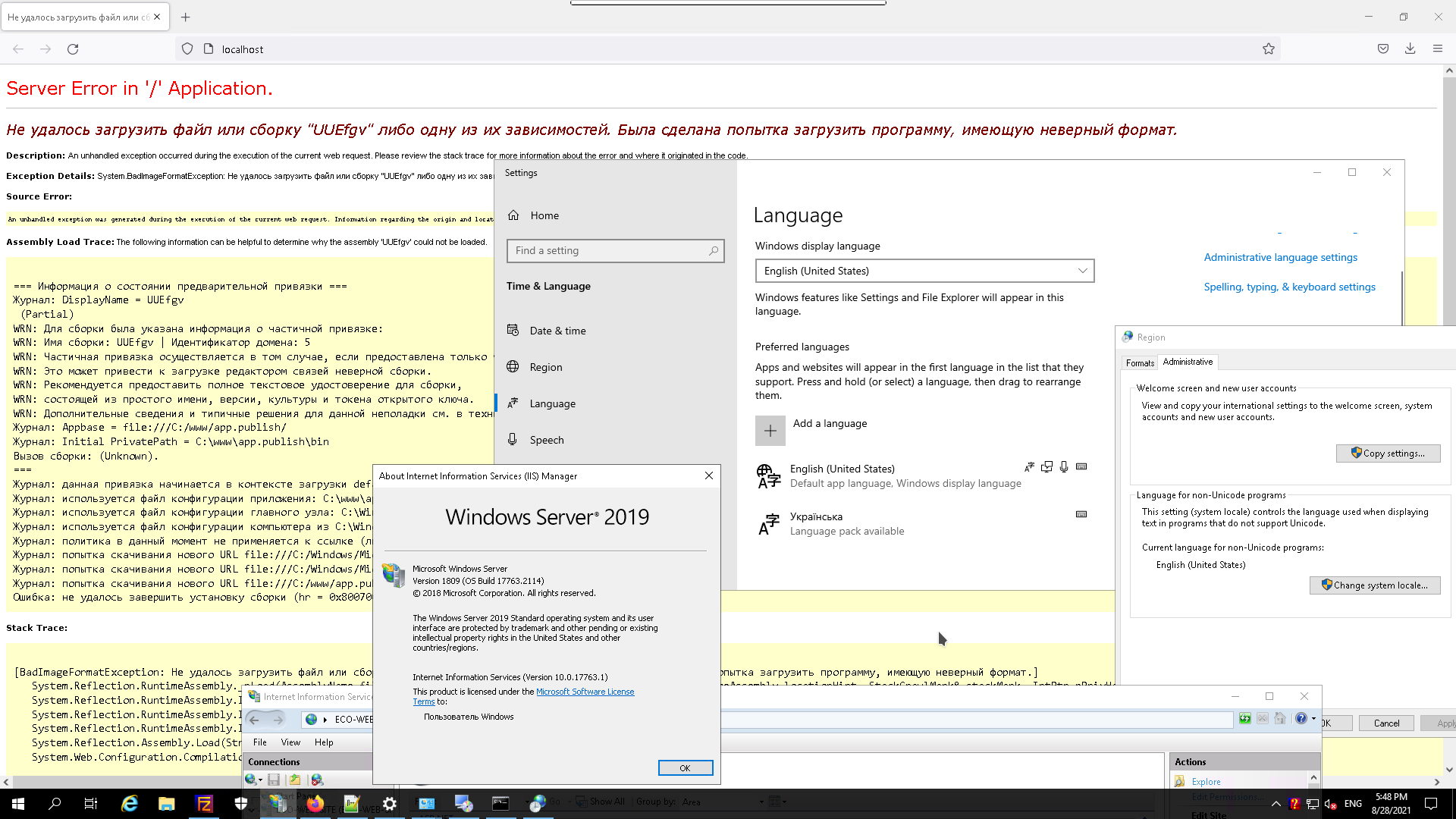Image resolution: width=1456 pixels, height=819 pixels.
Task: Open Administrative language settings link
Action: 1280,258
